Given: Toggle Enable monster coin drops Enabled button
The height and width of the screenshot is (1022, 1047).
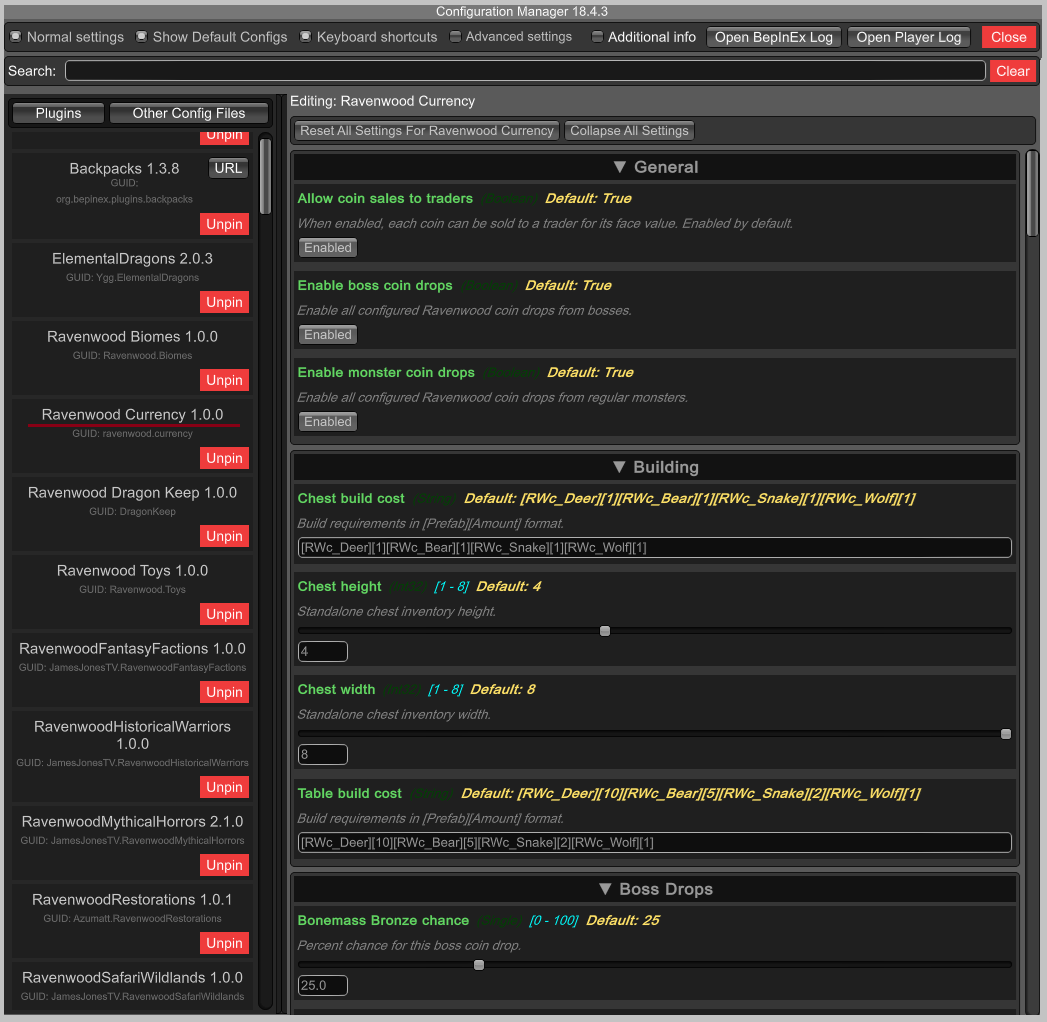Looking at the screenshot, I should click(x=328, y=421).
